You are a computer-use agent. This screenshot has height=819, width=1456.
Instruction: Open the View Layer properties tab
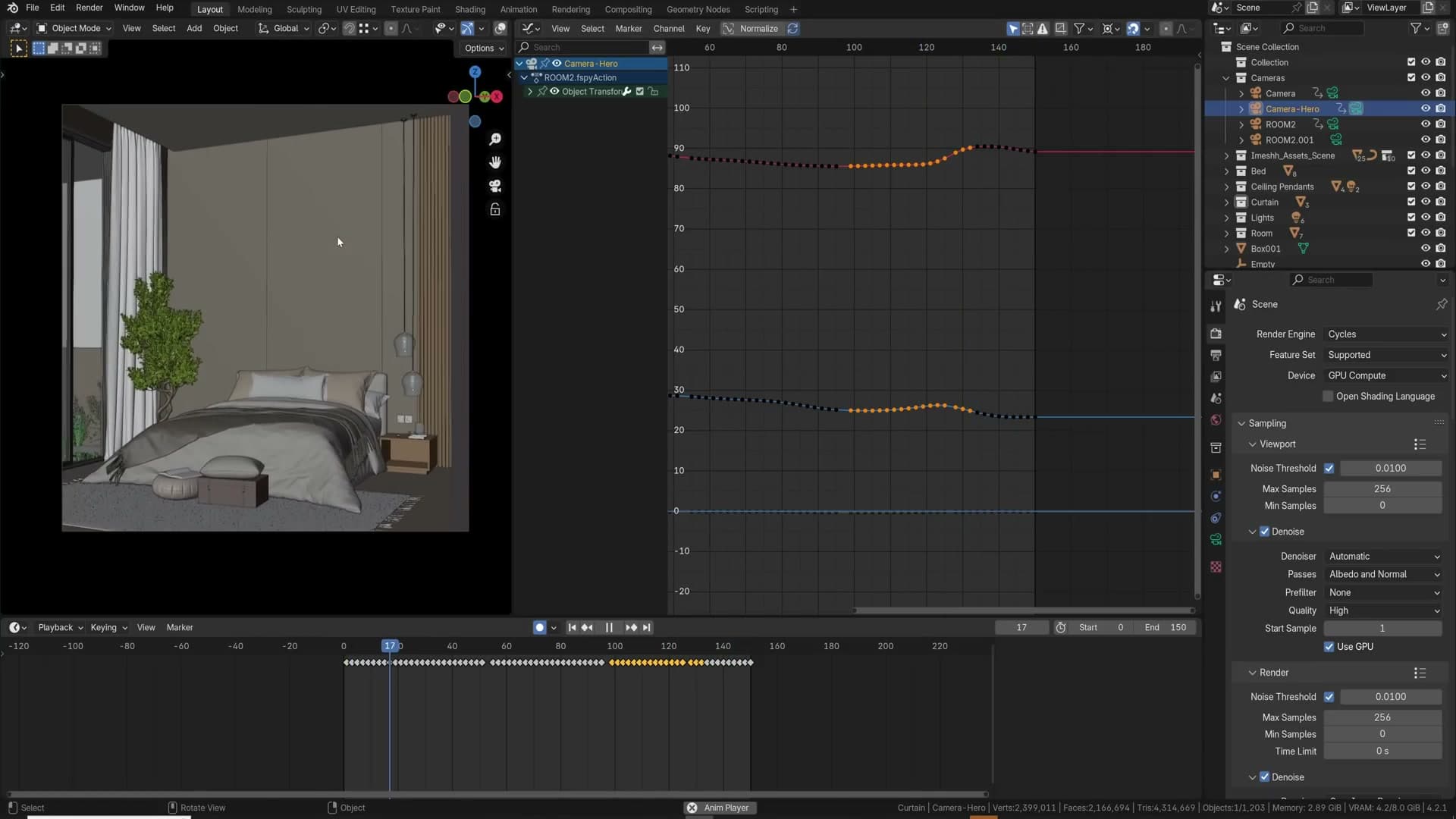click(x=1216, y=376)
